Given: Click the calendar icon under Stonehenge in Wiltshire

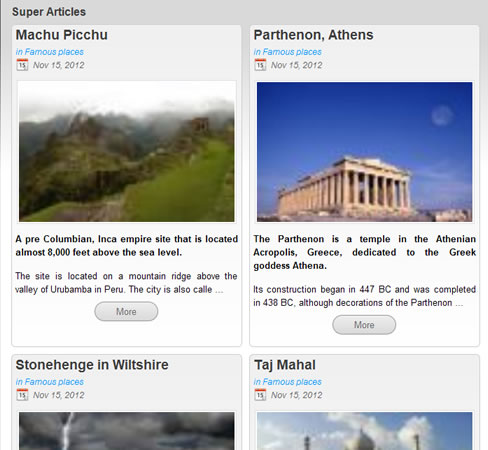Looking at the screenshot, I should pos(22,395).
